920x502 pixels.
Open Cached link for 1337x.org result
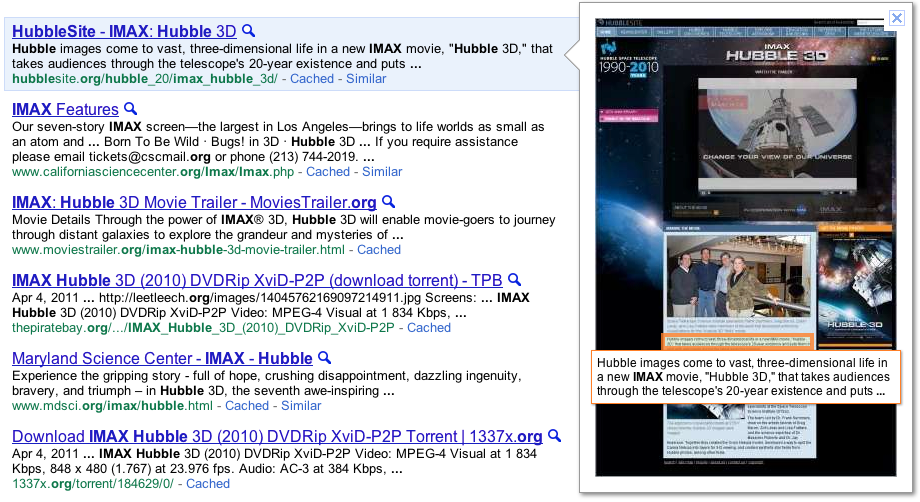click(x=208, y=484)
